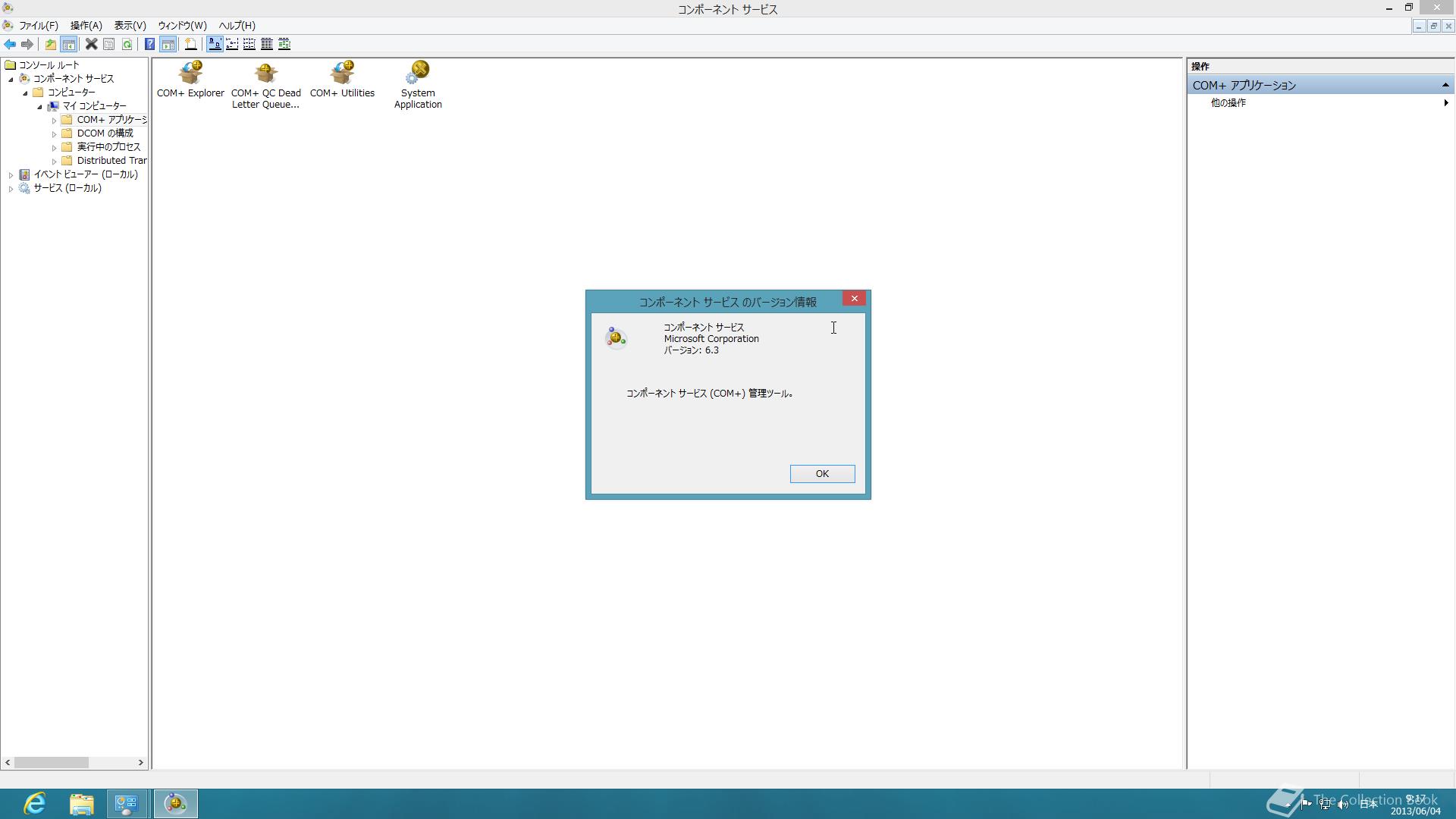This screenshot has height=819, width=1456.
Task: Click the 日本 input language indicator
Action: pyautogui.click(x=1368, y=804)
